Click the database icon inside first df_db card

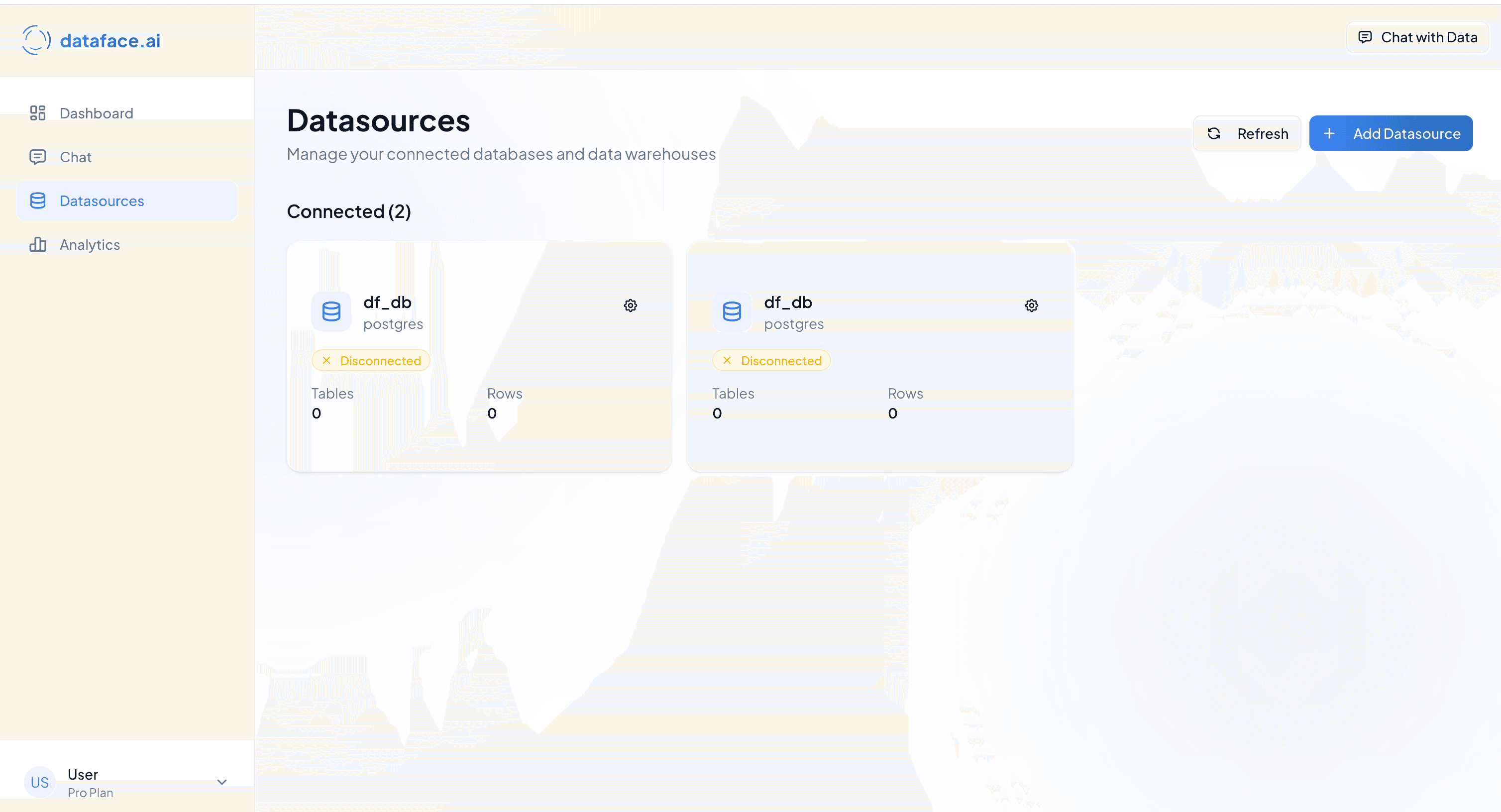click(330, 311)
